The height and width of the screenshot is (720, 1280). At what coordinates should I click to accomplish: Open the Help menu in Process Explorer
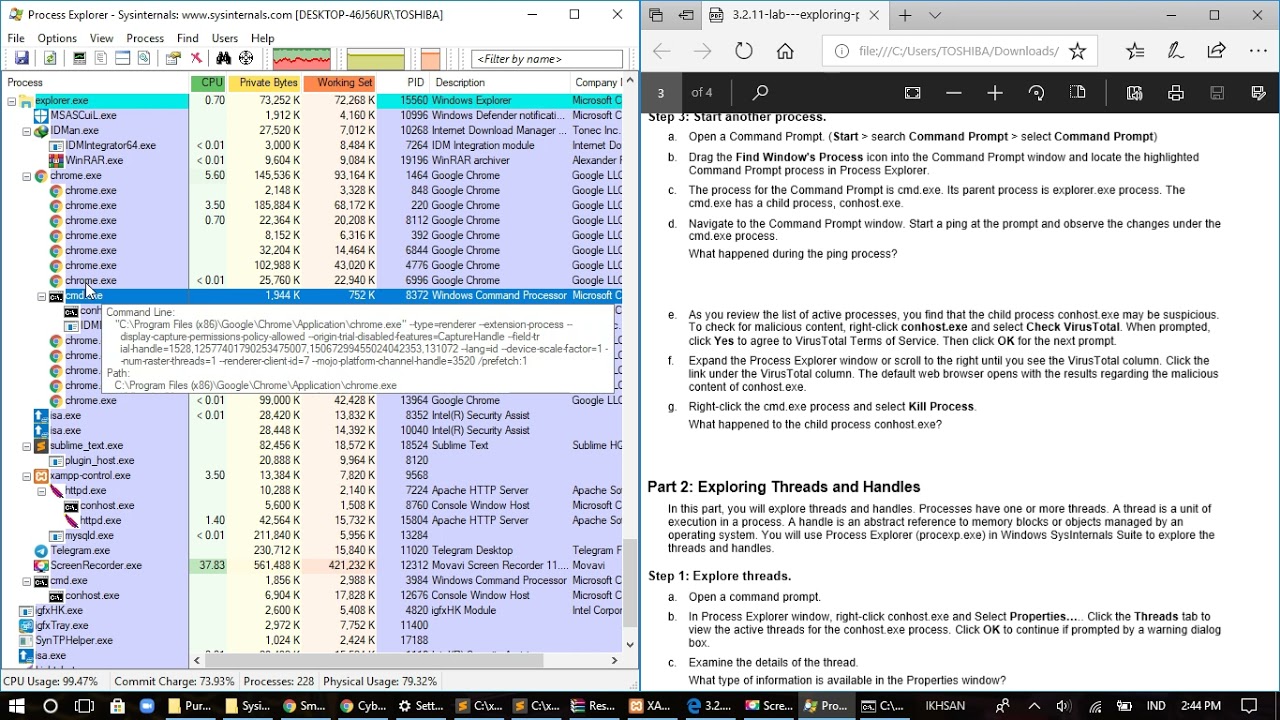(x=263, y=38)
